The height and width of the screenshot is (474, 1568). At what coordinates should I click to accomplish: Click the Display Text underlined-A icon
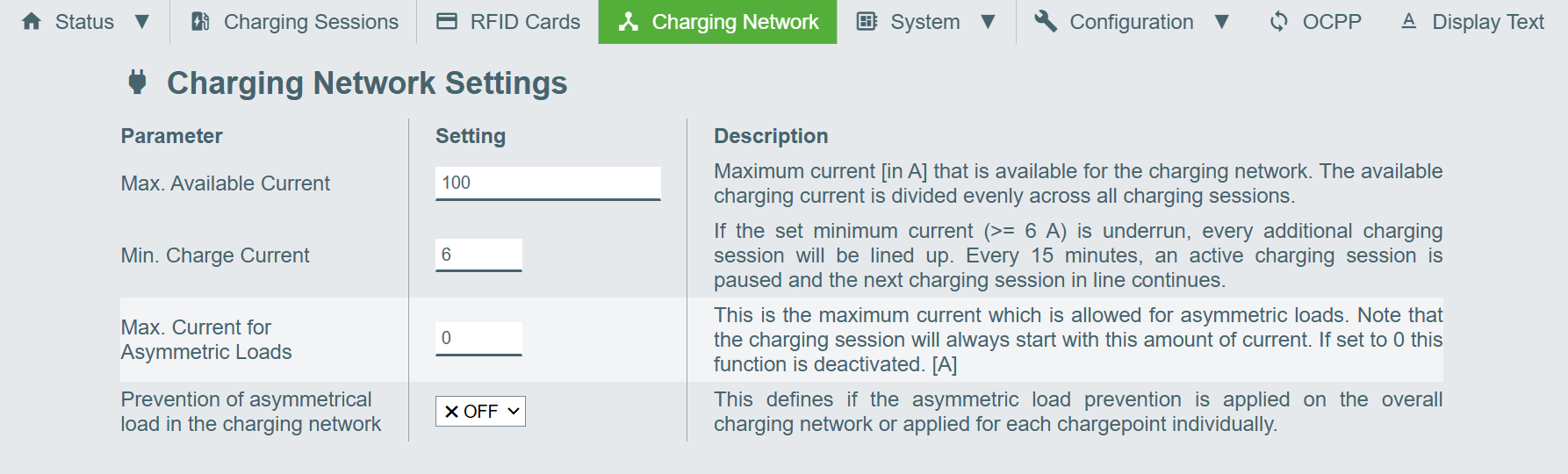point(1408,21)
